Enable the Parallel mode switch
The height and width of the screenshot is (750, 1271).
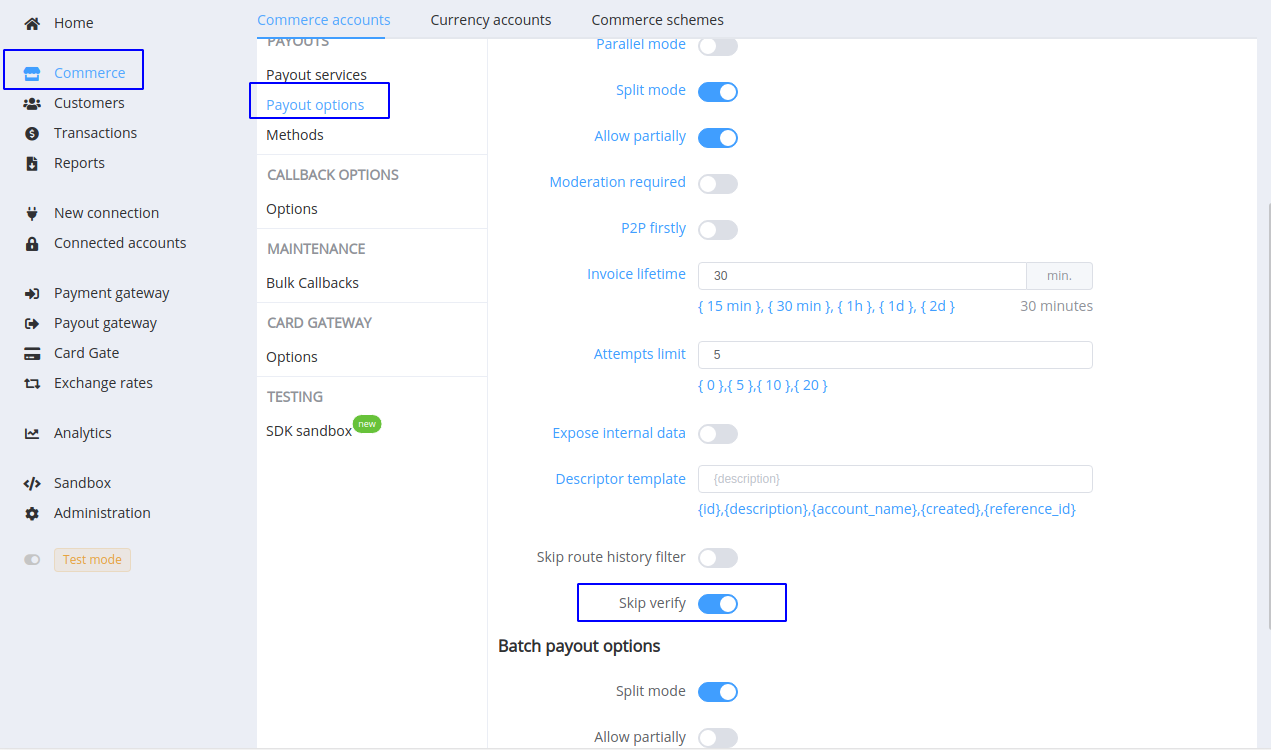[718, 46]
